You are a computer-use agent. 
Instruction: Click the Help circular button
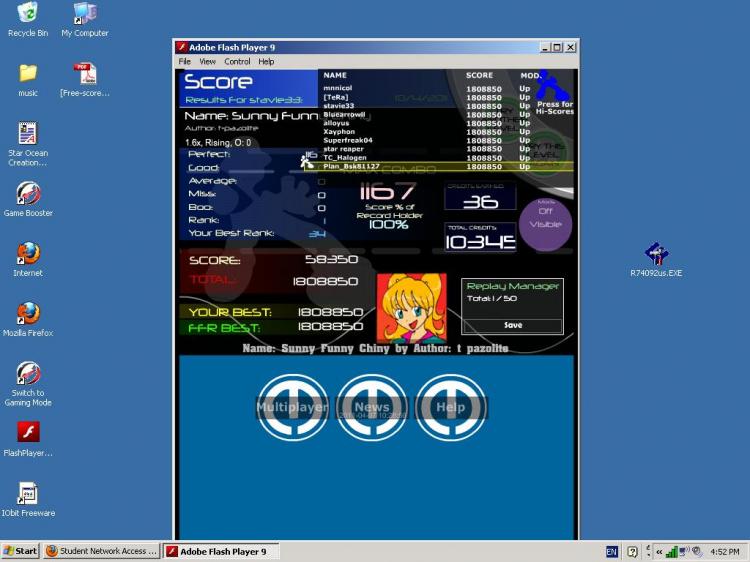pyautogui.click(x=450, y=407)
